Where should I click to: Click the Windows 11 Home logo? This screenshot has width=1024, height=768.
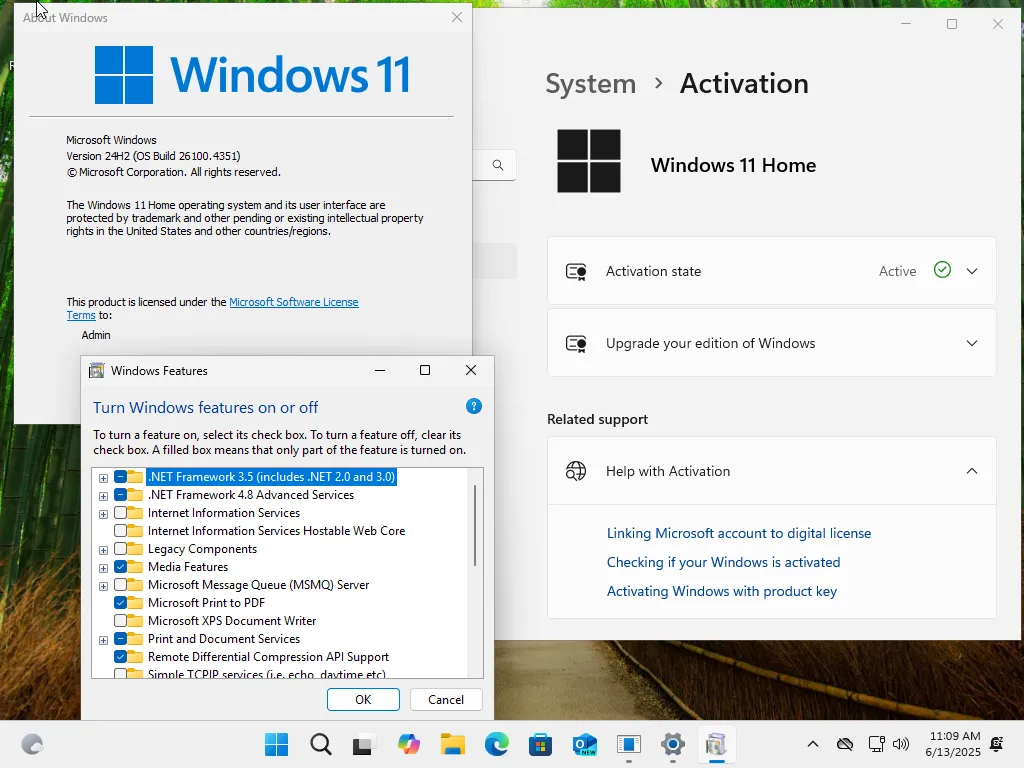click(x=588, y=161)
